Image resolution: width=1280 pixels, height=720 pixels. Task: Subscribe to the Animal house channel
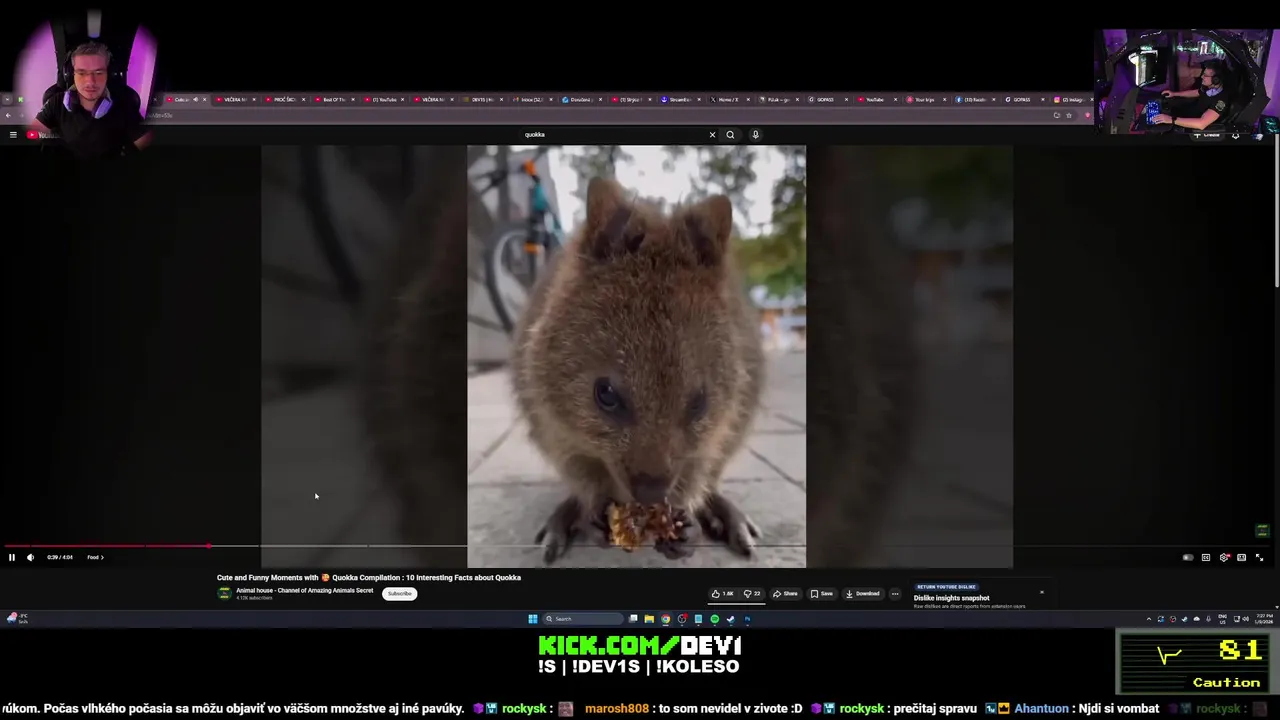tap(399, 594)
